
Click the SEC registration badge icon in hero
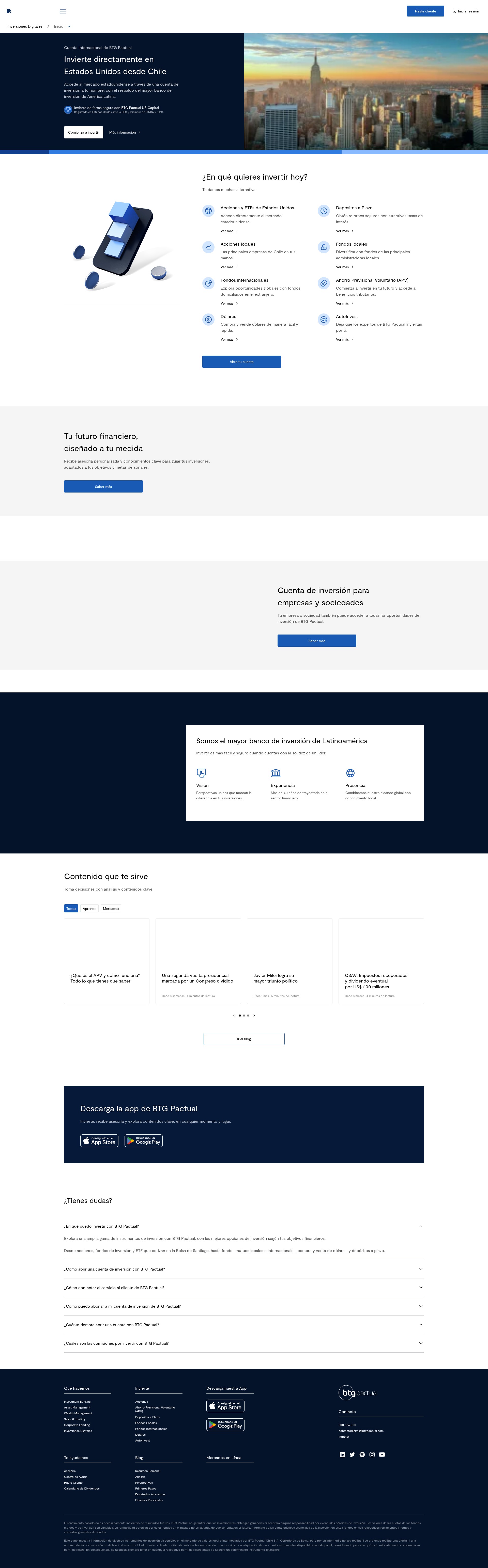68,109
